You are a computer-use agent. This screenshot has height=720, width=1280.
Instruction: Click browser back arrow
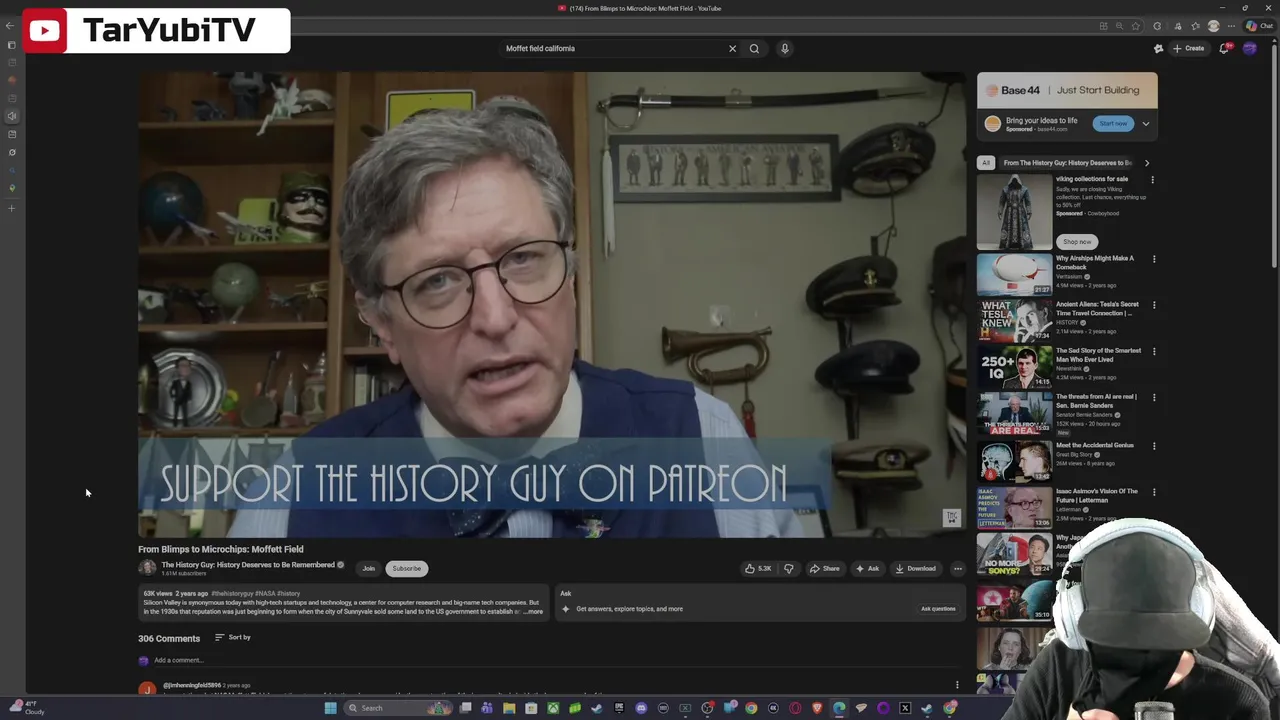tap(10, 26)
